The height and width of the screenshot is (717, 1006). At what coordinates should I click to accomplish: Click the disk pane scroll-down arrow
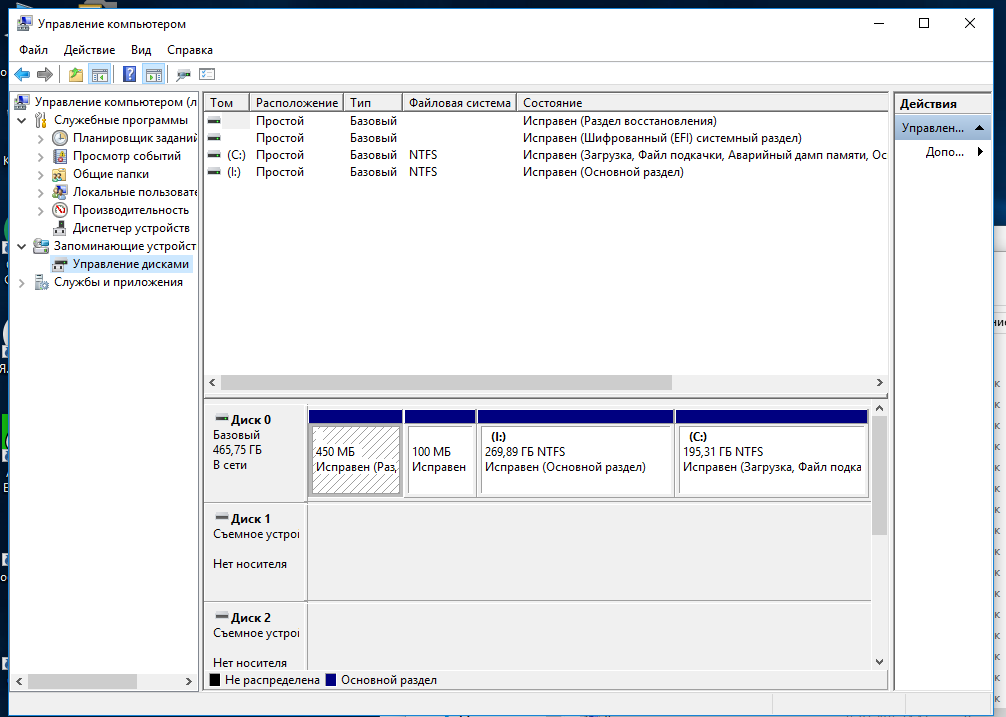tap(880, 662)
